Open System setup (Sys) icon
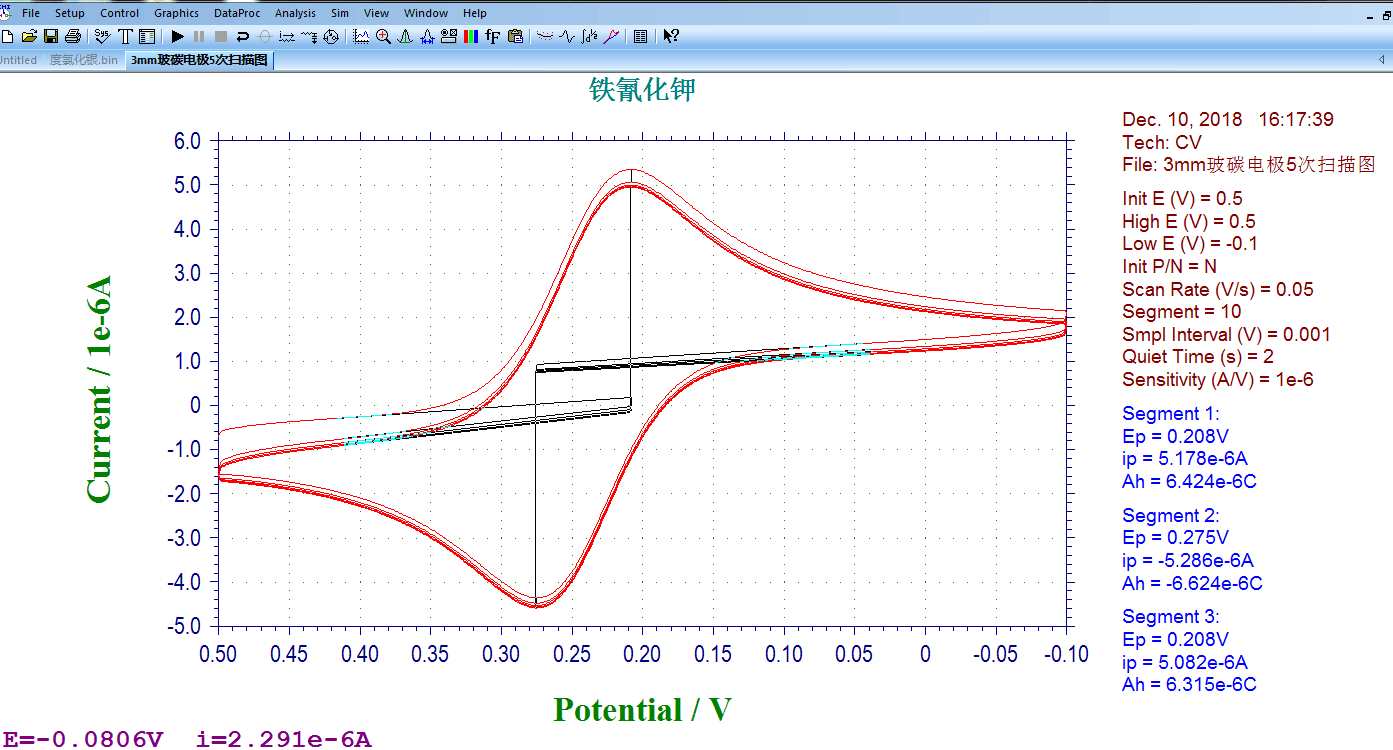1393x750 pixels. (102, 36)
